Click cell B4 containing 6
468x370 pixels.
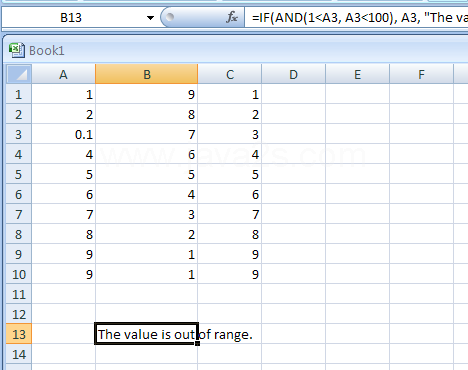pos(147,154)
